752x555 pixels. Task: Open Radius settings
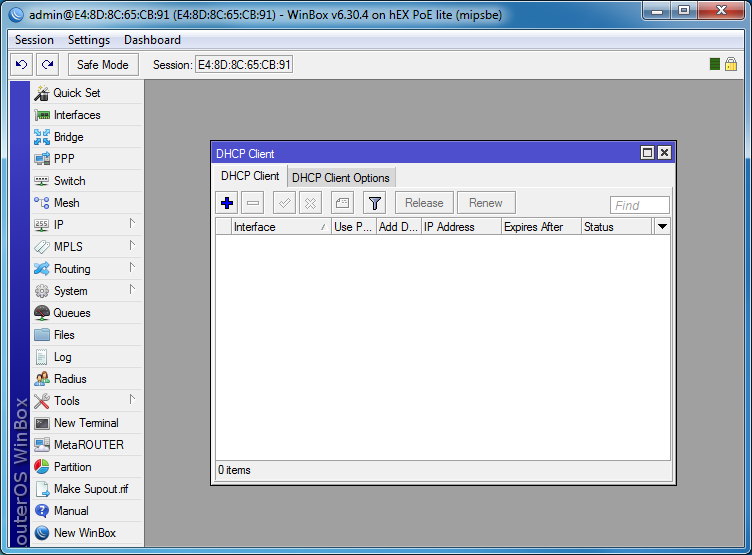(88, 379)
